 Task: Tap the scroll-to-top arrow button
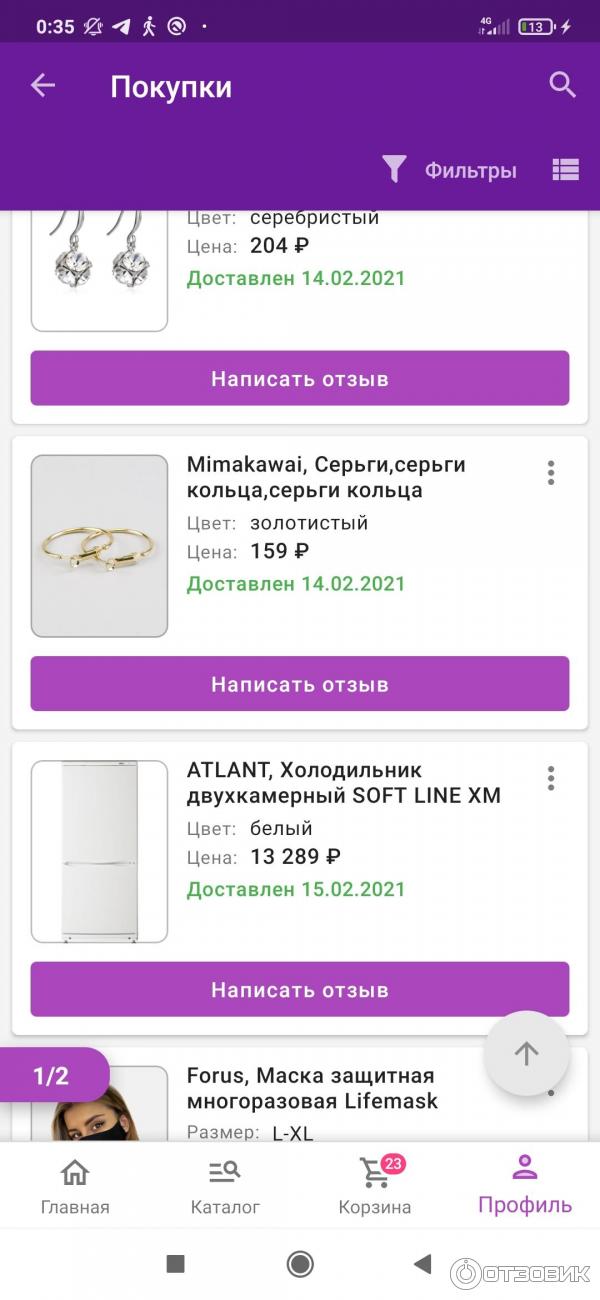(526, 1053)
